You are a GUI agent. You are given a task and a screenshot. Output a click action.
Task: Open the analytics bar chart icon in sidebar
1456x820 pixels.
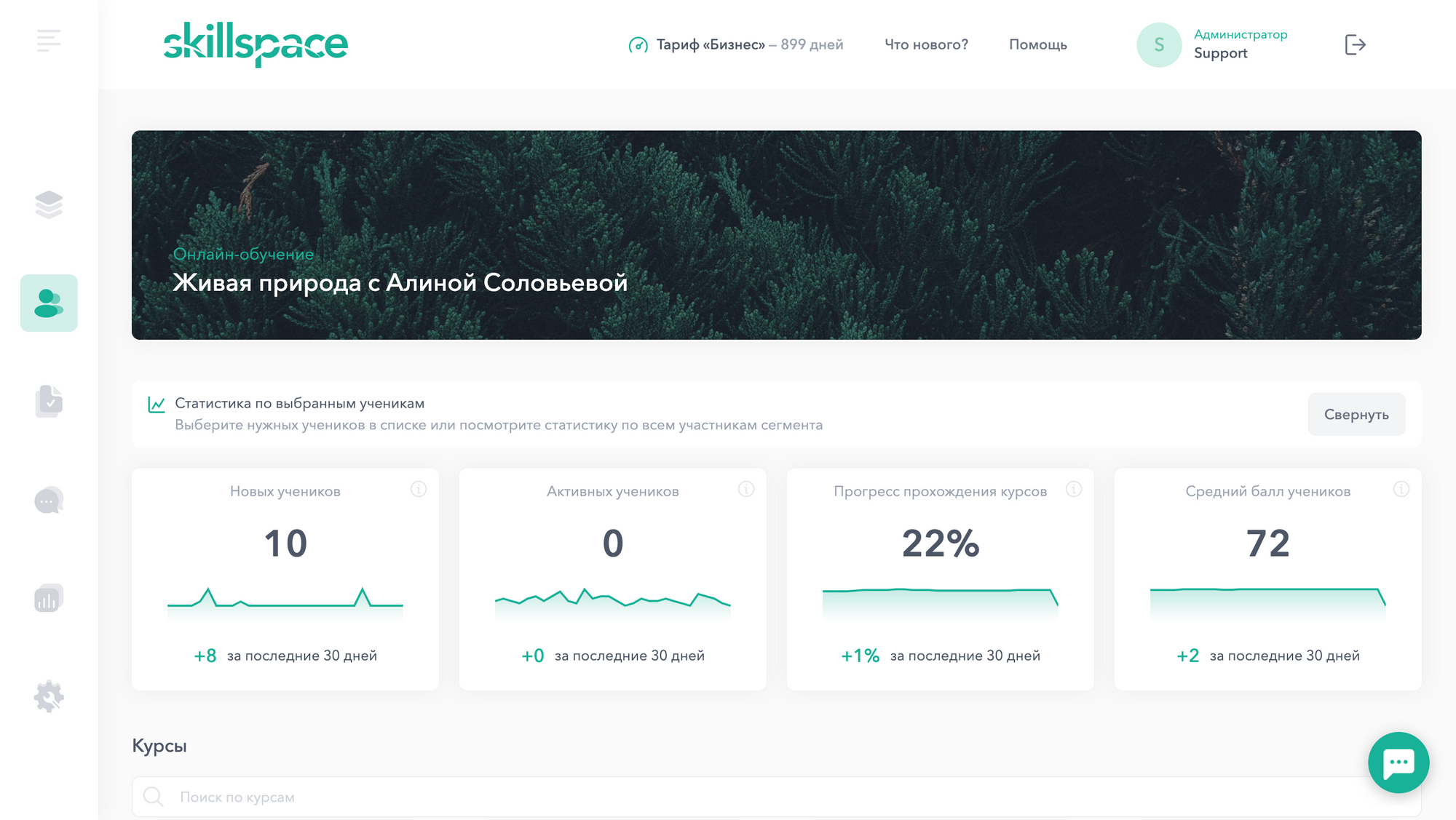pyautogui.click(x=49, y=598)
